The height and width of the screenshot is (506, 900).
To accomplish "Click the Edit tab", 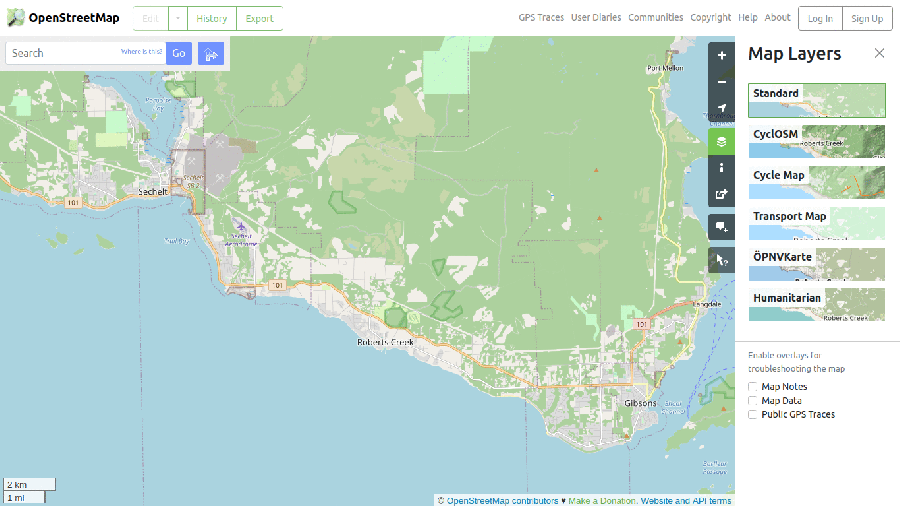I will click(150, 18).
